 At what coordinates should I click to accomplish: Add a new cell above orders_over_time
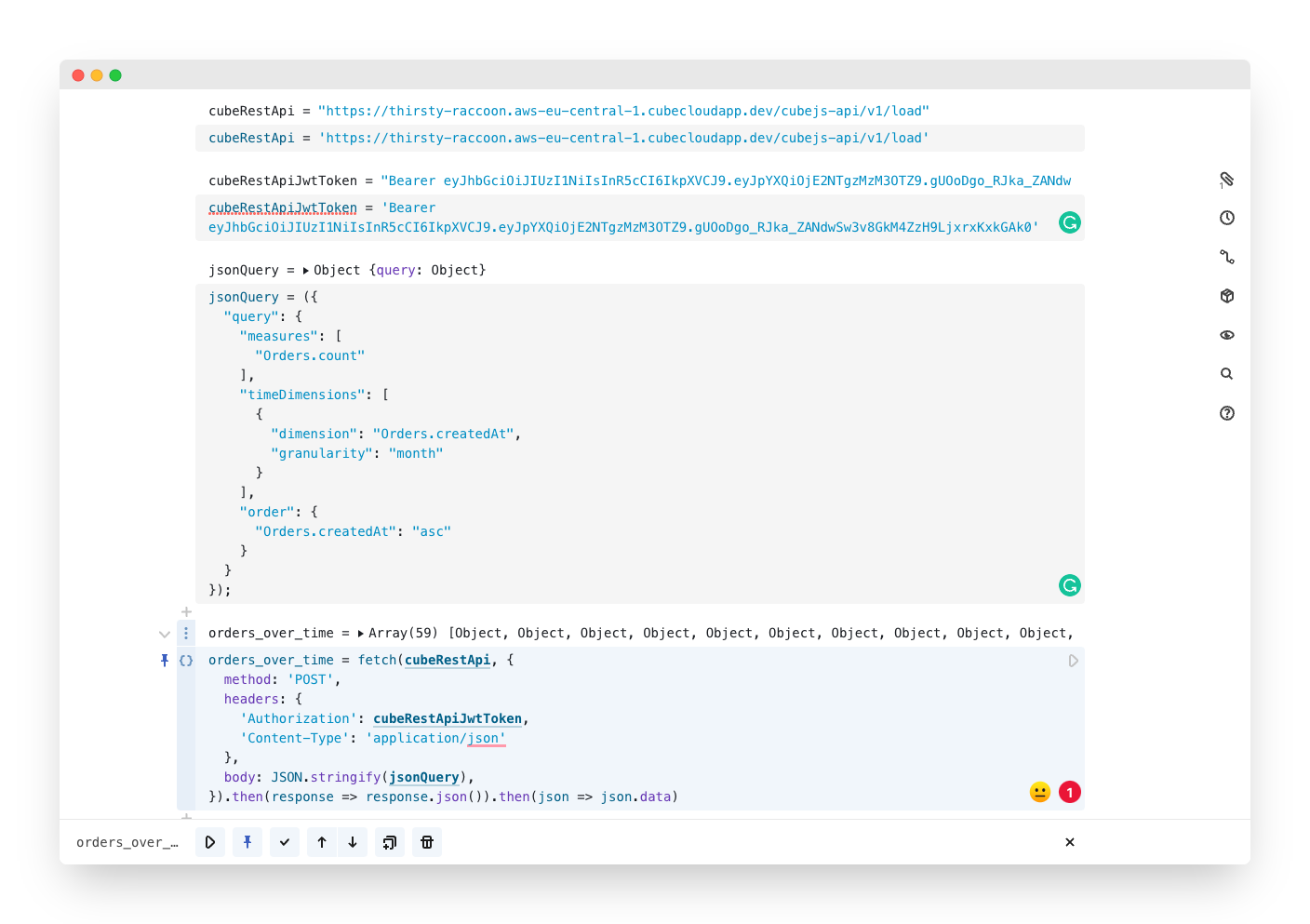tap(186, 612)
